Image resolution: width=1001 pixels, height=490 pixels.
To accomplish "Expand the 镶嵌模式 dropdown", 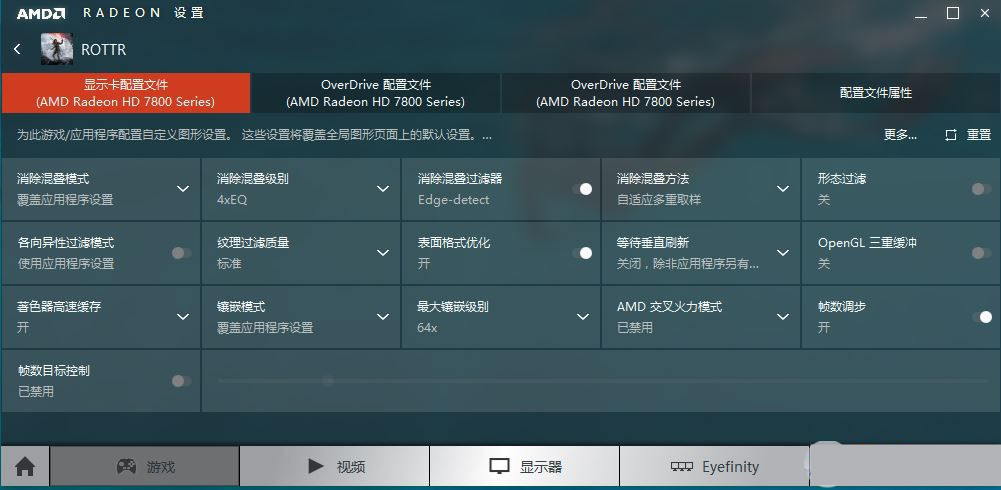I will 383,316.
